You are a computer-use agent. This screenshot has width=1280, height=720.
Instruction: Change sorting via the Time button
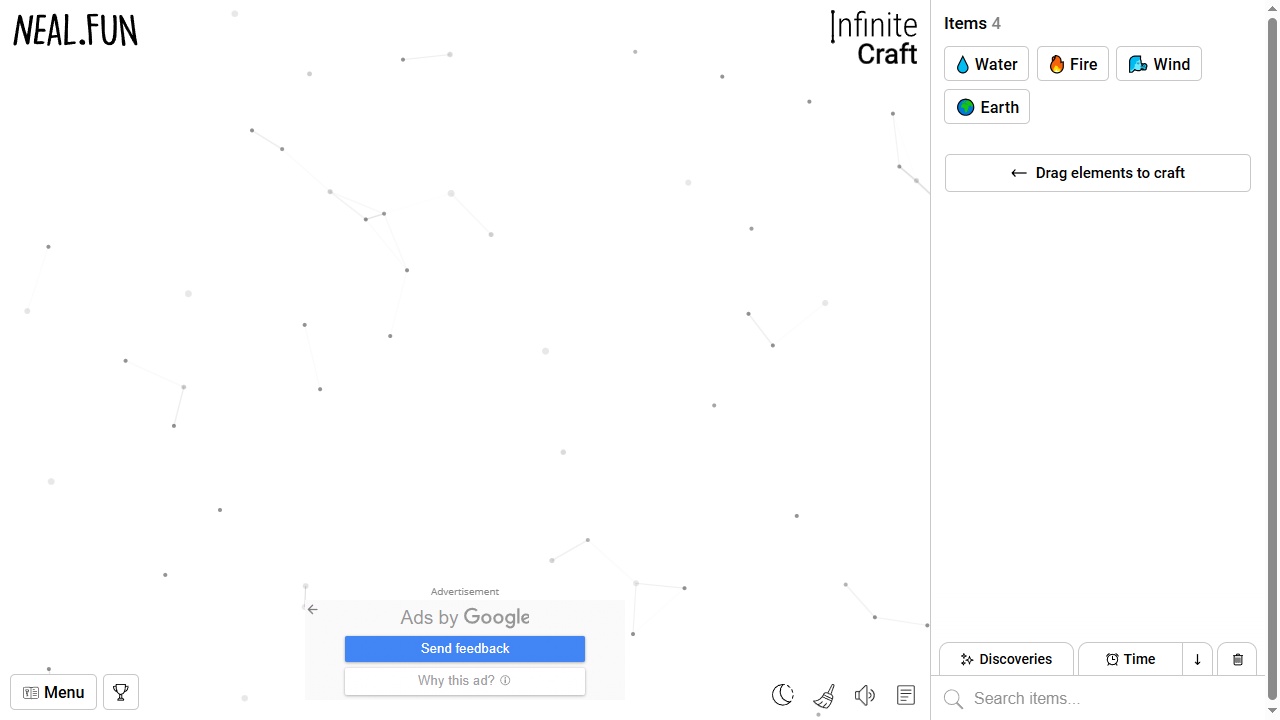click(x=1130, y=659)
